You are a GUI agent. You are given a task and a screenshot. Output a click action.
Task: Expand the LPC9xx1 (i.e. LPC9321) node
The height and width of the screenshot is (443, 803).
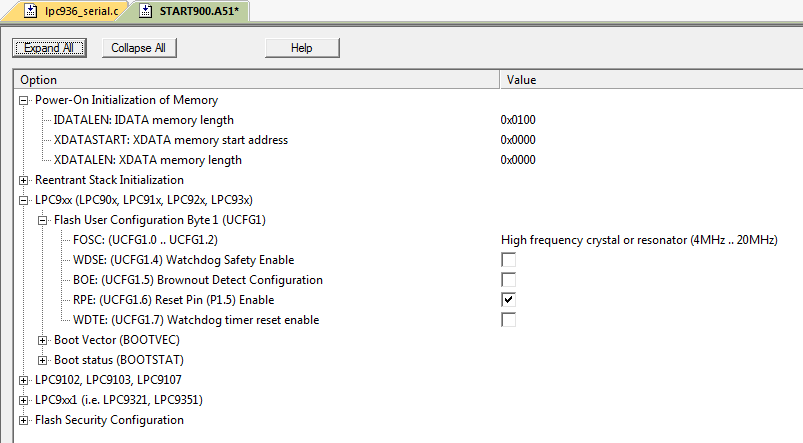click(24, 400)
